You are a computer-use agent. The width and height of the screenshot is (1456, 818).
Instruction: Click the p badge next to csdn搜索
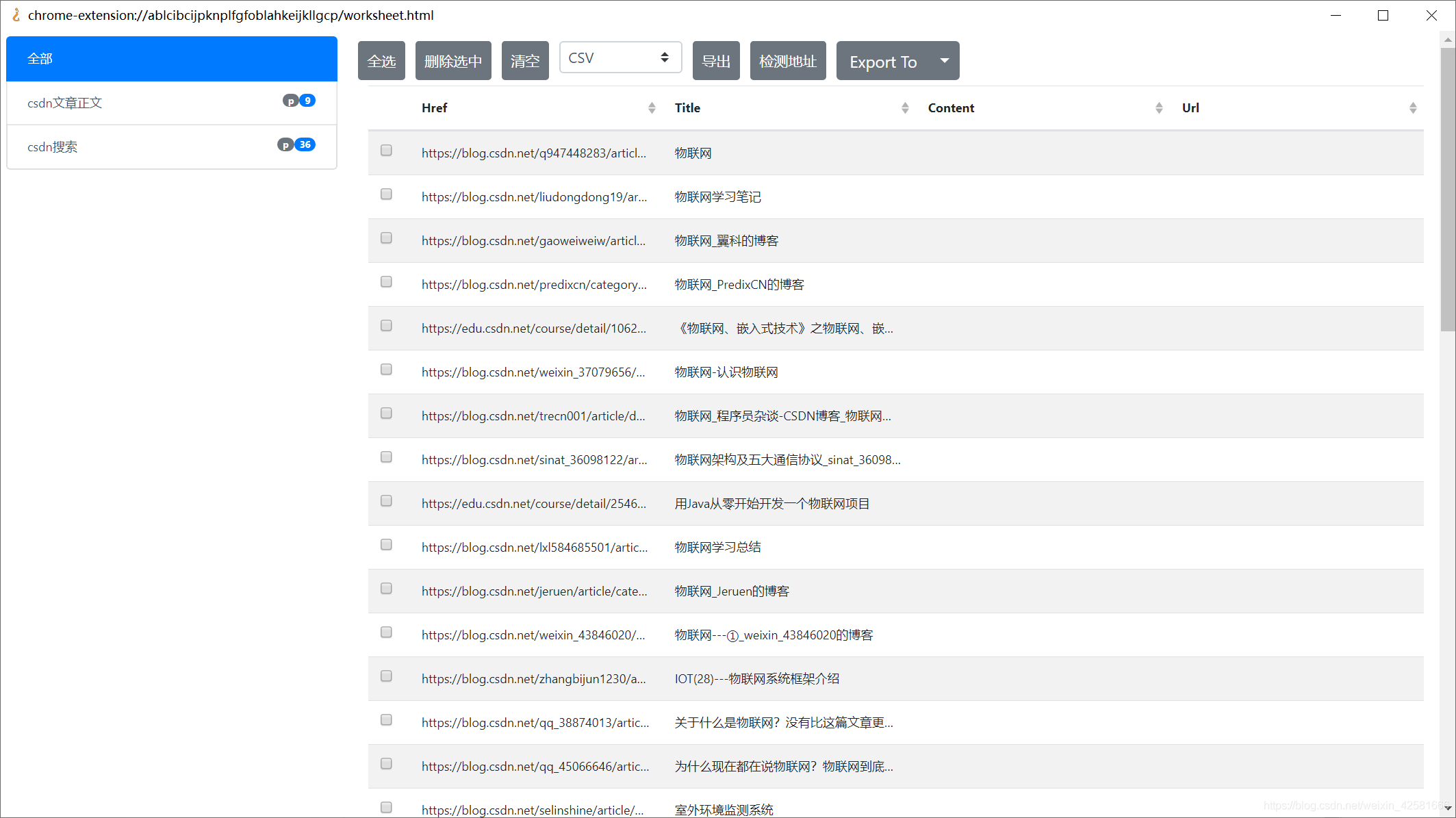point(285,144)
